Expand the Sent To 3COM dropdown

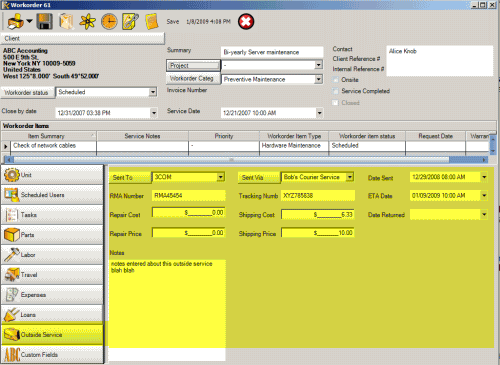click(x=221, y=177)
